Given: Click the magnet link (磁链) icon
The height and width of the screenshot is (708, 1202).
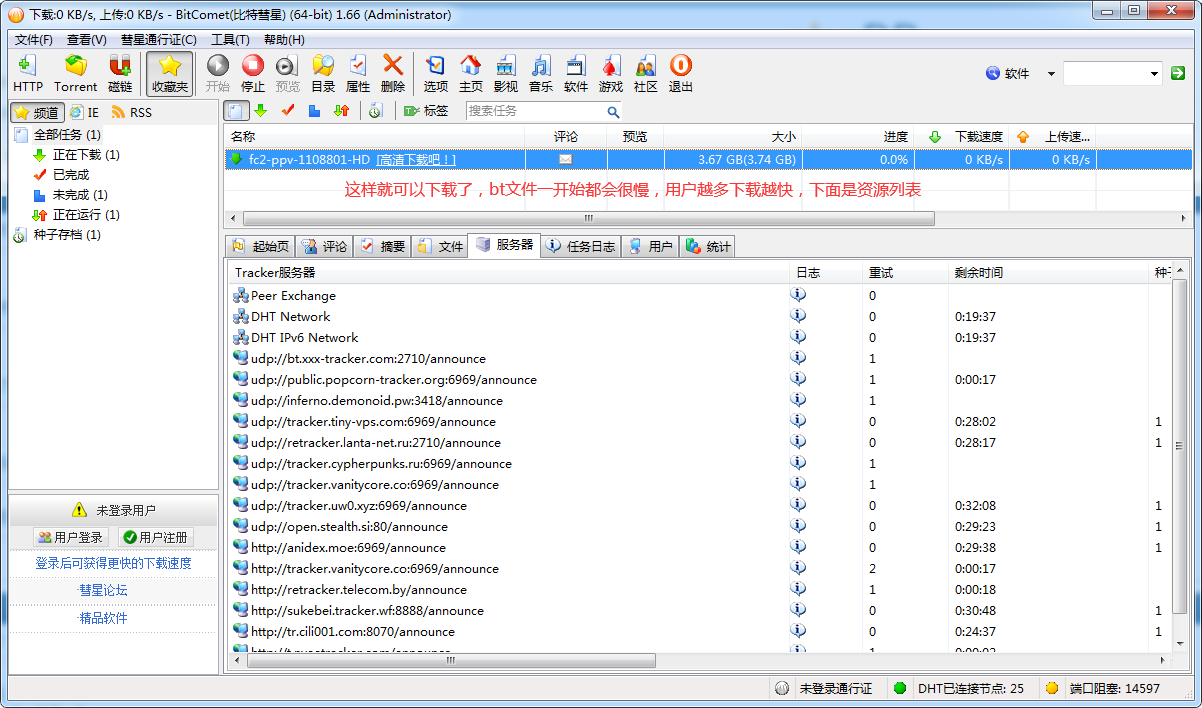Looking at the screenshot, I should [120, 73].
